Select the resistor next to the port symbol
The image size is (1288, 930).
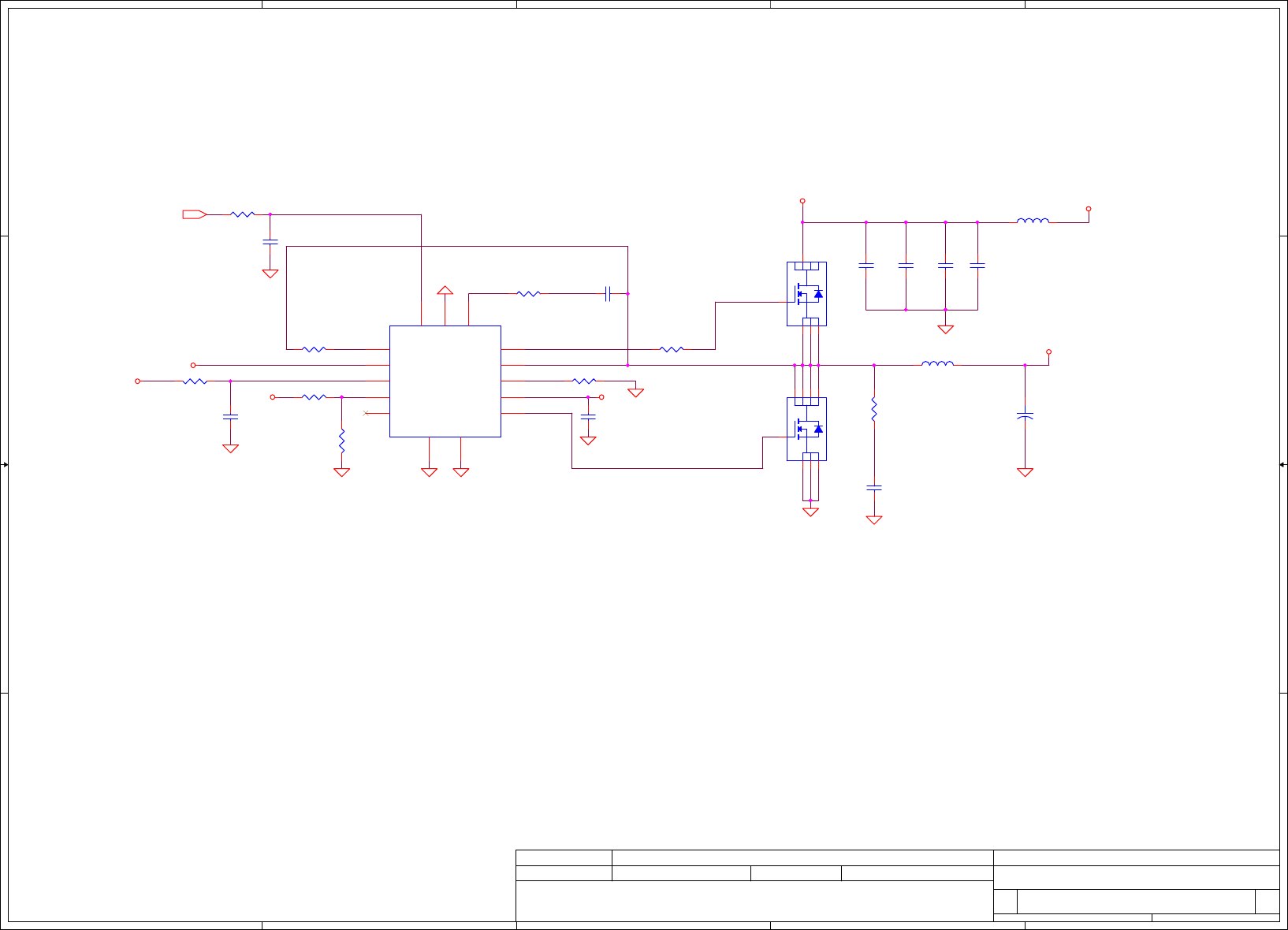(x=243, y=214)
